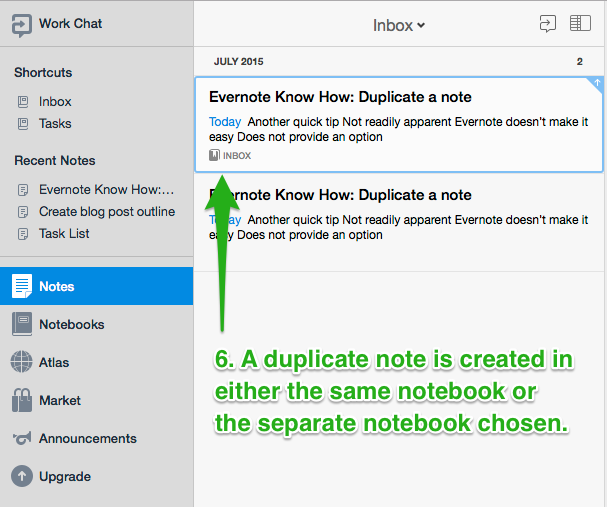Click the Announcements megaphone icon
This screenshot has height=507, width=607.
point(22,438)
